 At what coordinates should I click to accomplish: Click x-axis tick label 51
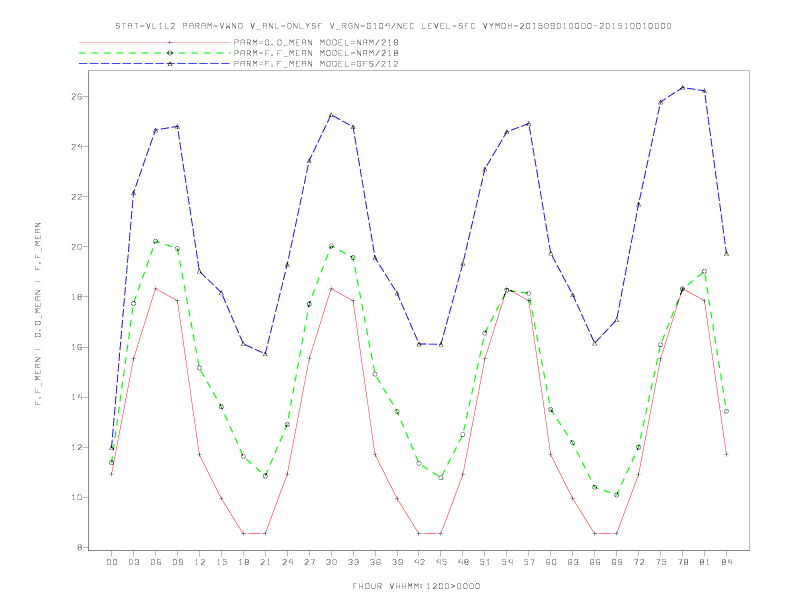pos(485,562)
